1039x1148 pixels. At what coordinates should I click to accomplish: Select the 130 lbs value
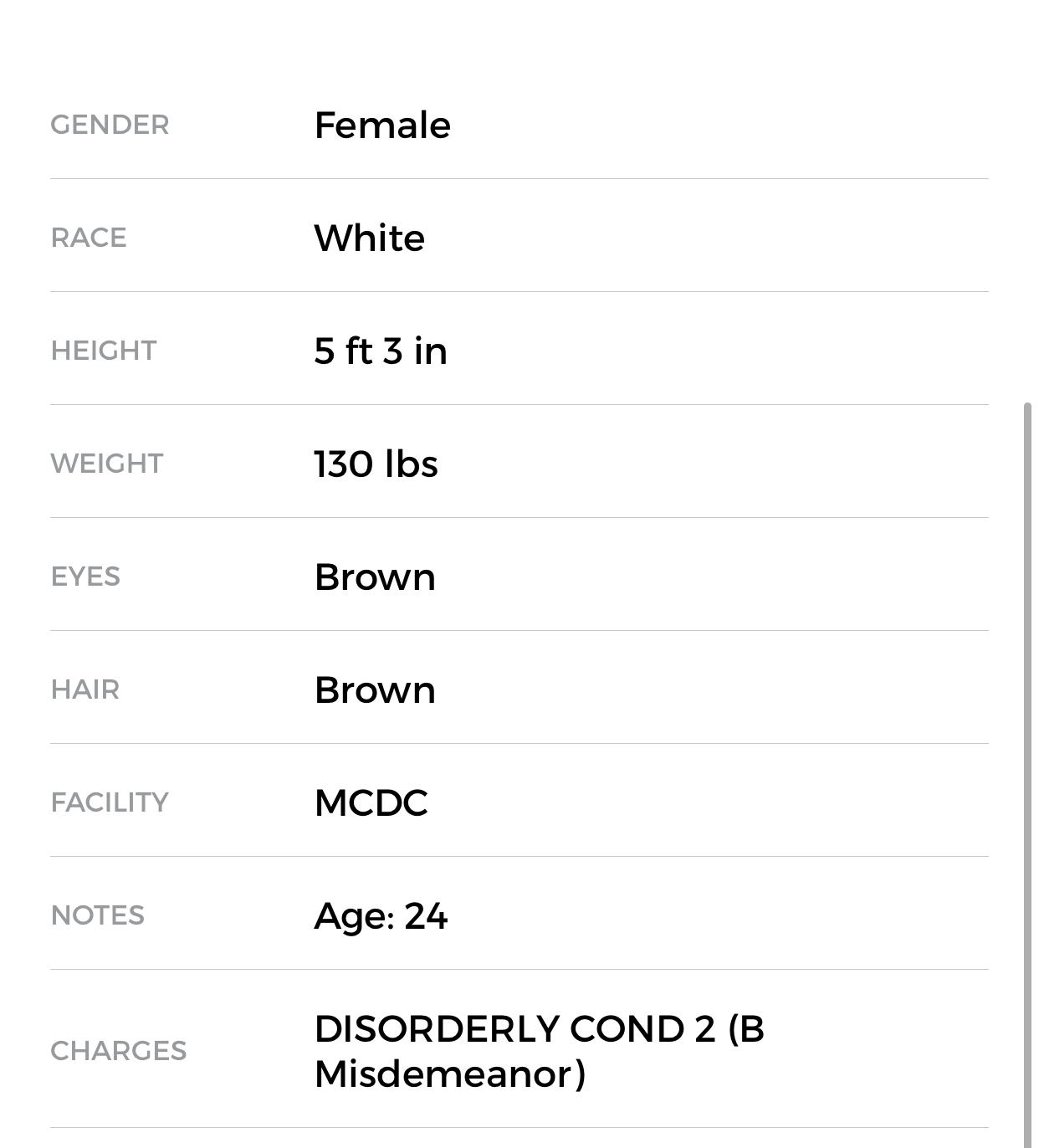[x=376, y=464]
